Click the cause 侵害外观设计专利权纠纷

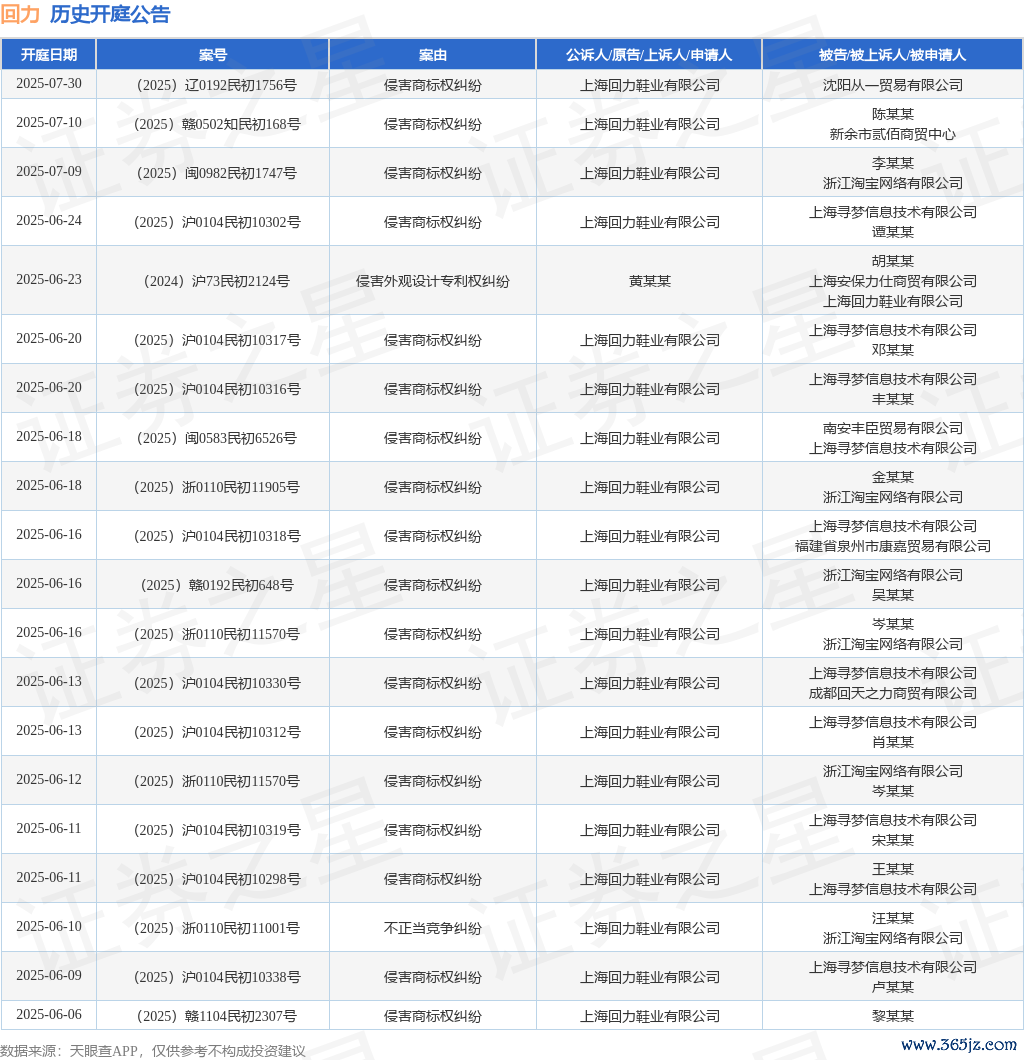(x=433, y=281)
